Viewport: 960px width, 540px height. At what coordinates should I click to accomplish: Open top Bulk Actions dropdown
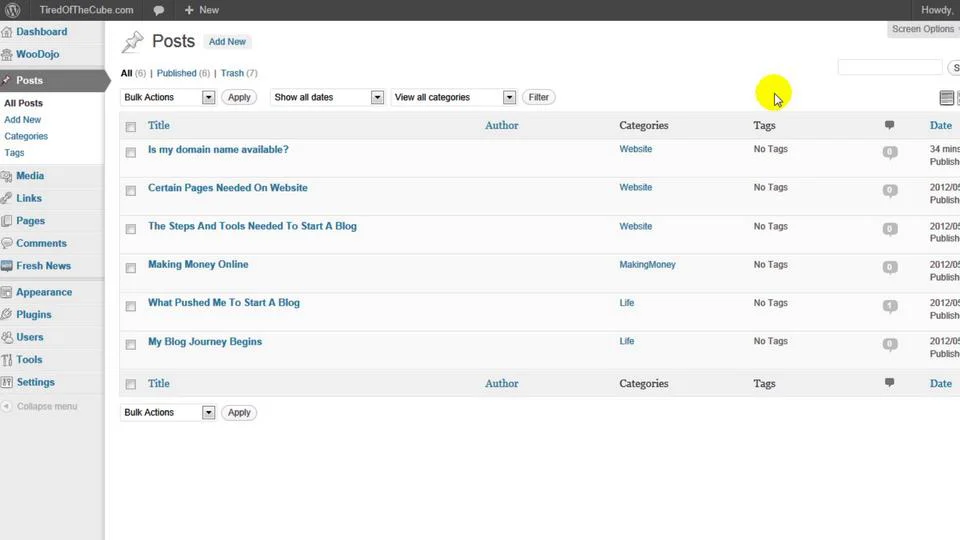pos(168,97)
